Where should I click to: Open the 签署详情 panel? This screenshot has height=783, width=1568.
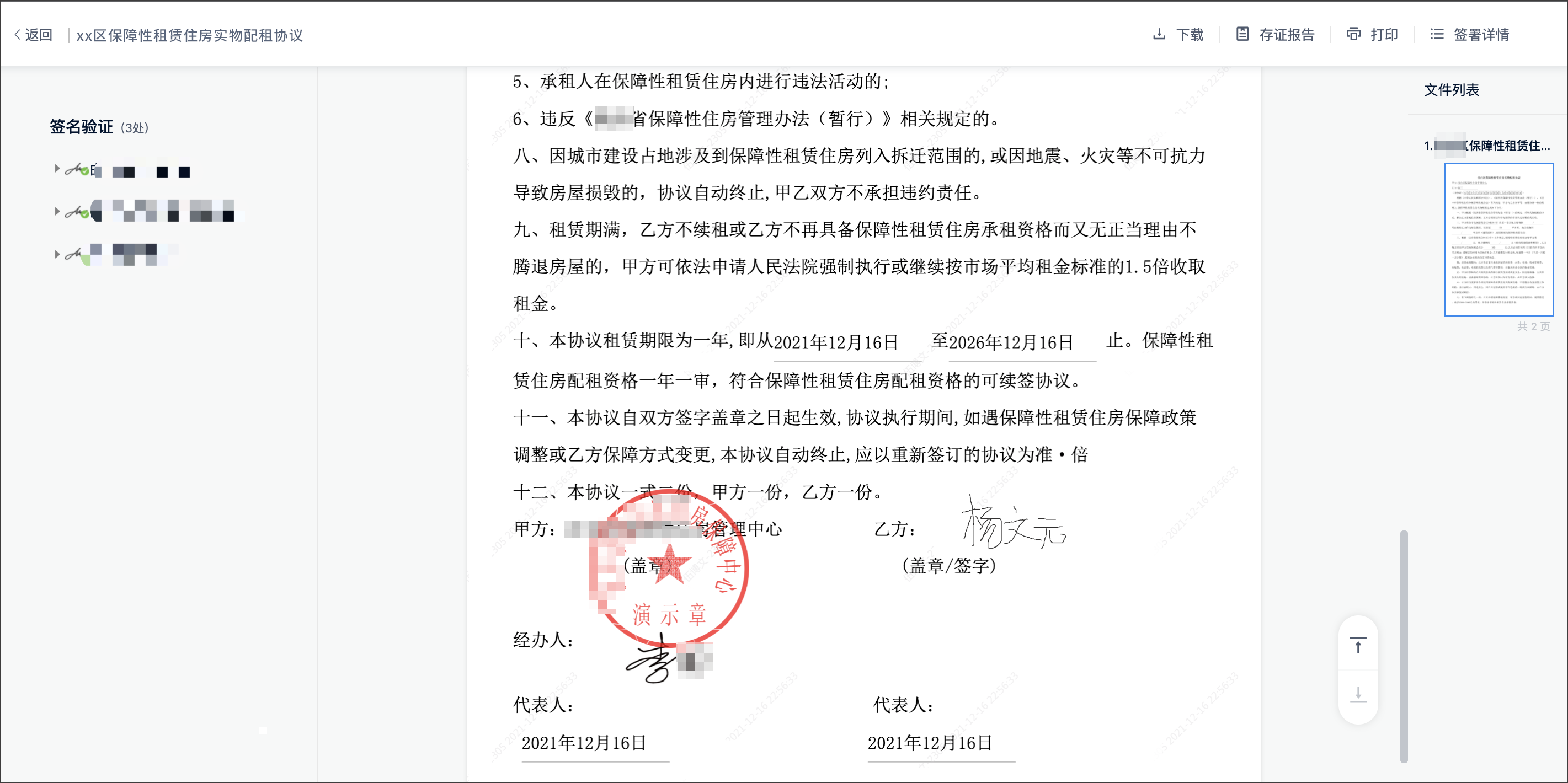click(1480, 35)
